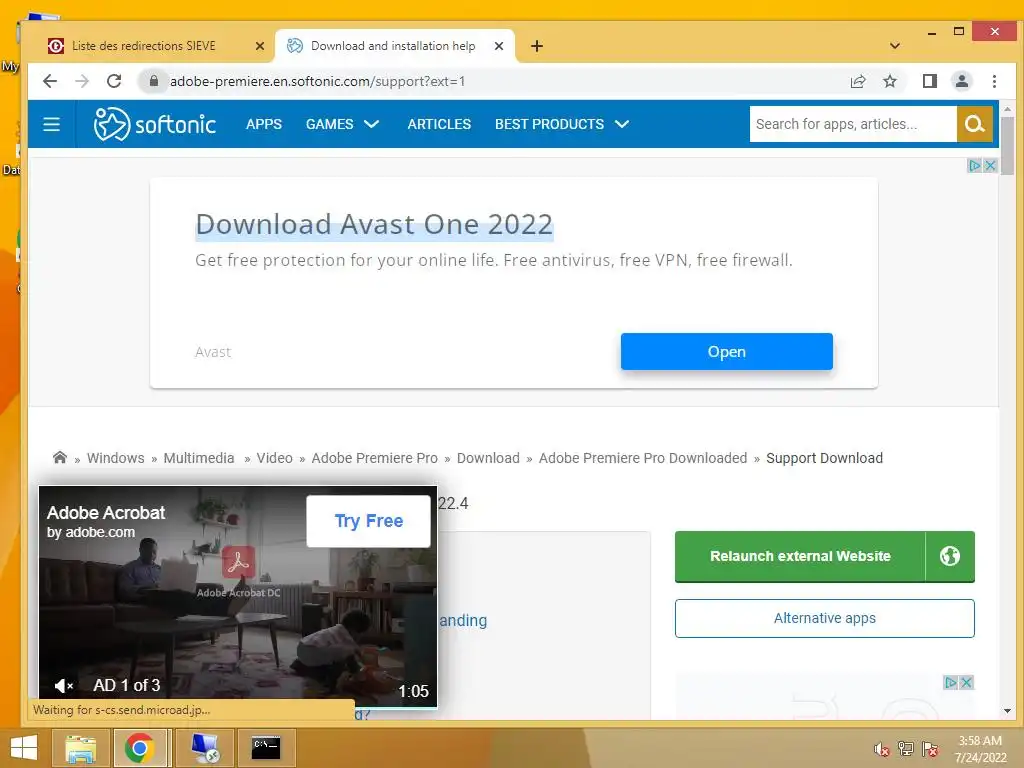The image size is (1024, 768).
Task: Open the Chrome profile avatar
Action: 961,81
